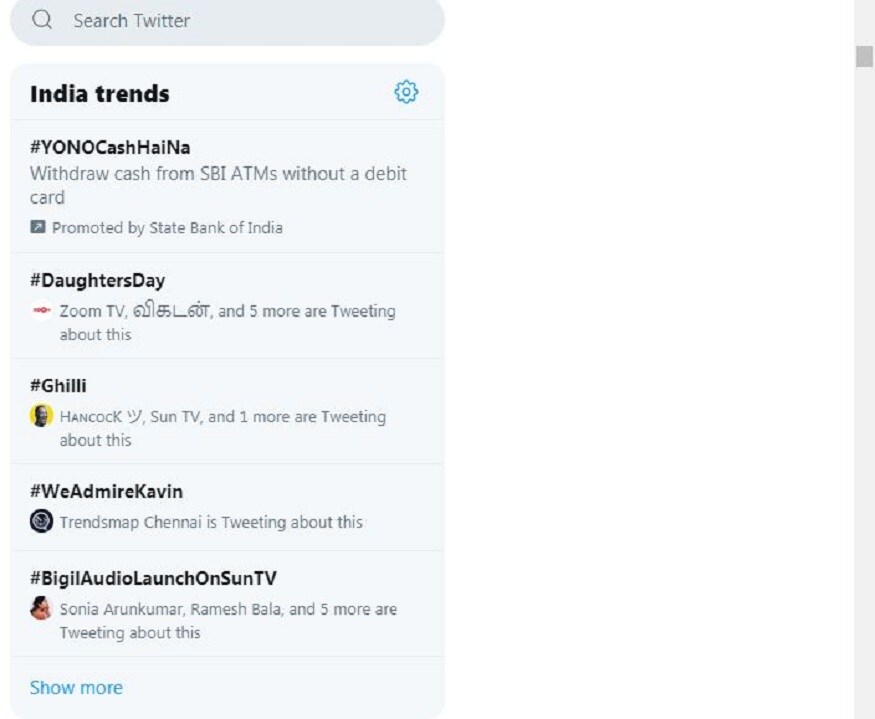The width and height of the screenshot is (875, 719).
Task: Click the Trendsmap Chennai avatar icon
Action: [41, 521]
